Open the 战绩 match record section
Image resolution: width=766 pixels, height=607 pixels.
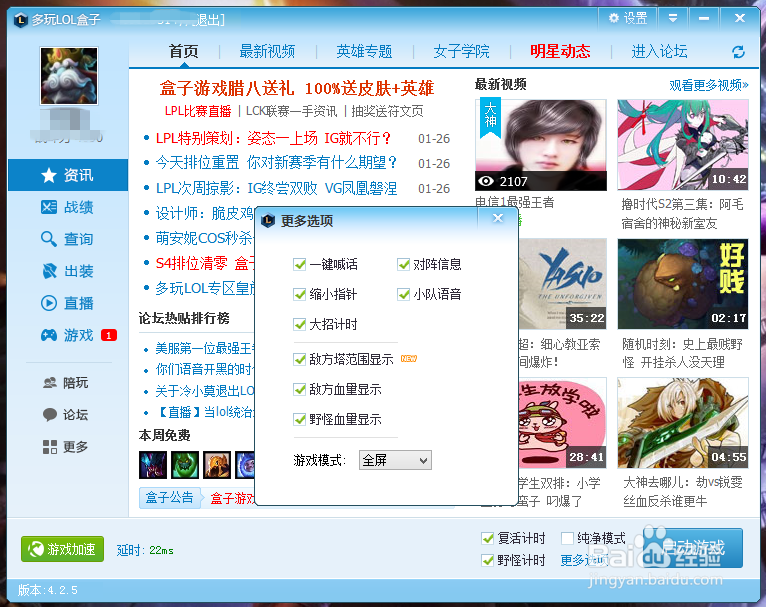68,207
